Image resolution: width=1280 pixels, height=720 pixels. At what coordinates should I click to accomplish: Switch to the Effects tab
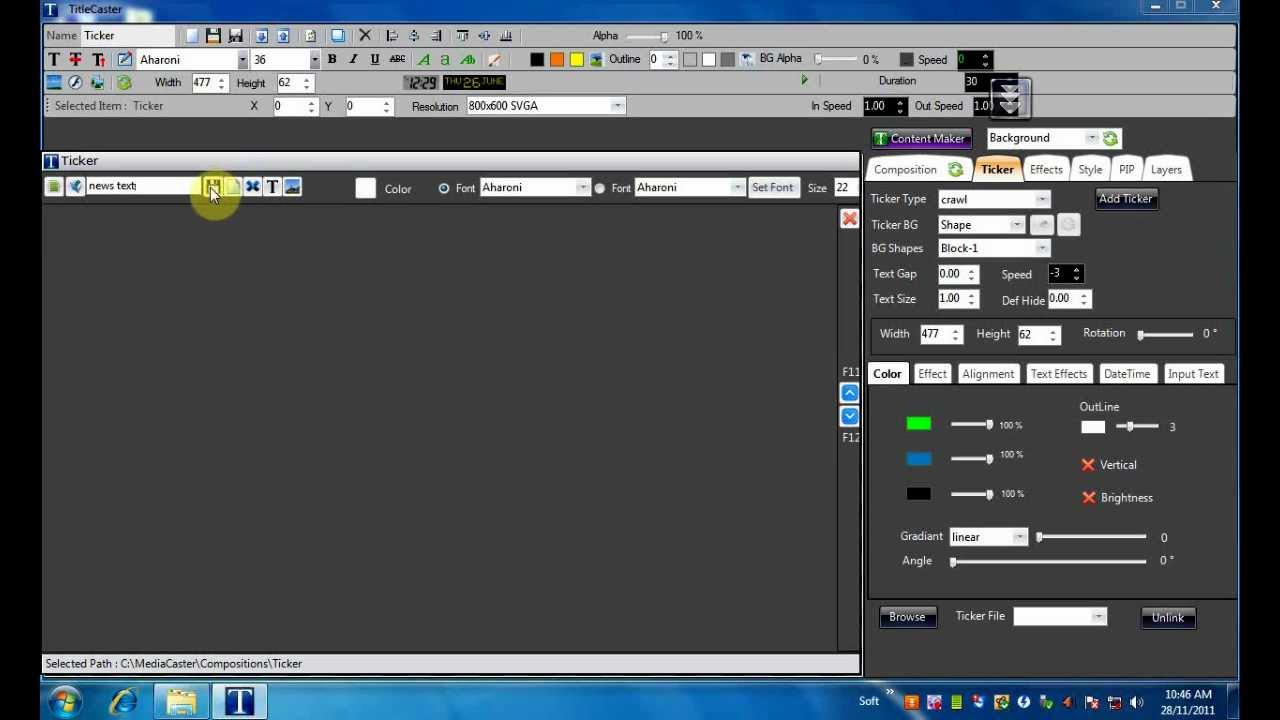[1046, 169]
